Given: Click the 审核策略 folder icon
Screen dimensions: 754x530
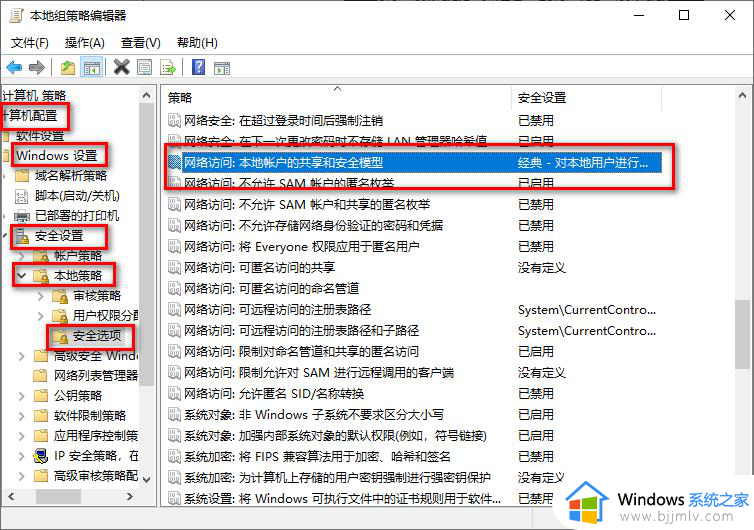Looking at the screenshot, I should tap(60, 296).
